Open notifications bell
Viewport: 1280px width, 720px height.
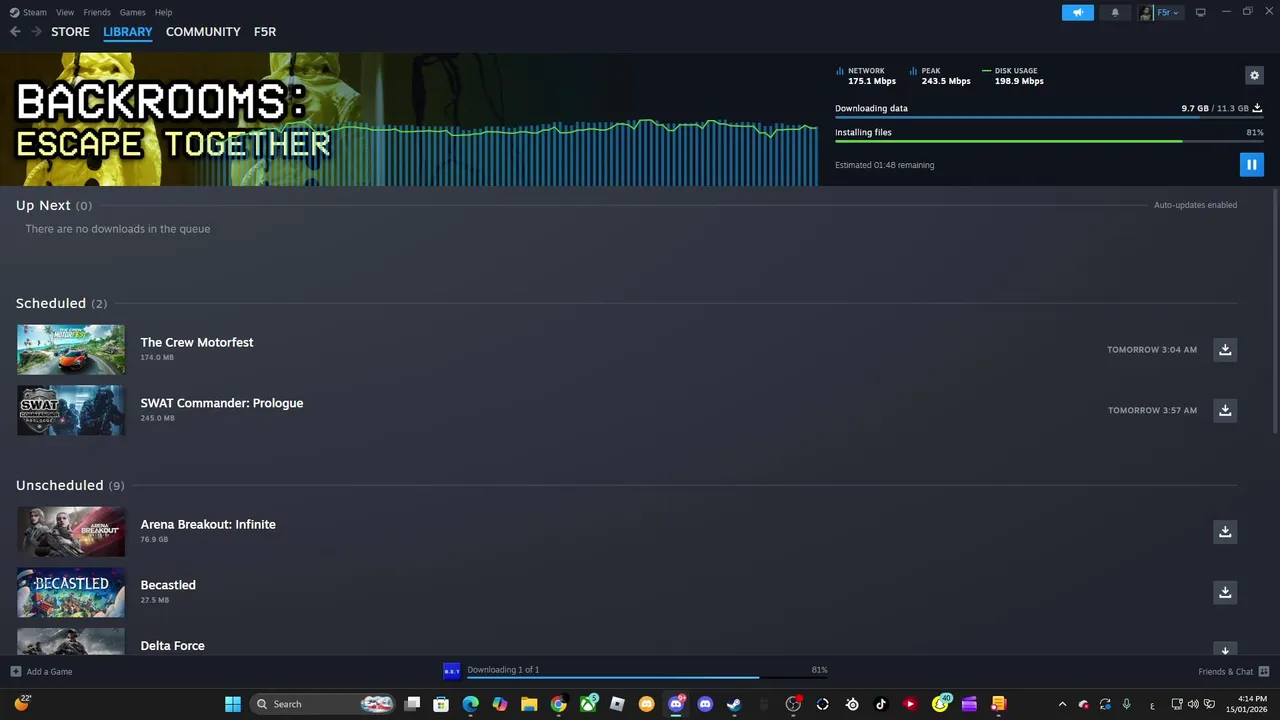[x=1115, y=12]
